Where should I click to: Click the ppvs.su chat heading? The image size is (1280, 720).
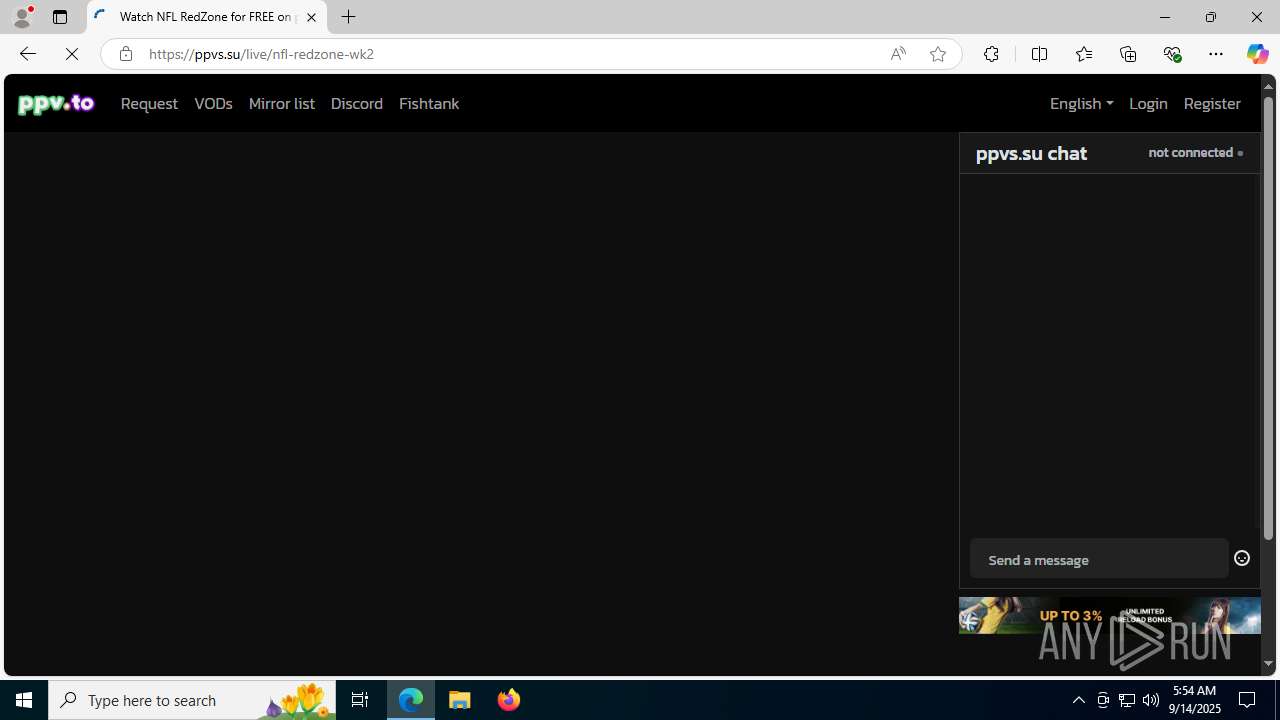click(x=1031, y=153)
